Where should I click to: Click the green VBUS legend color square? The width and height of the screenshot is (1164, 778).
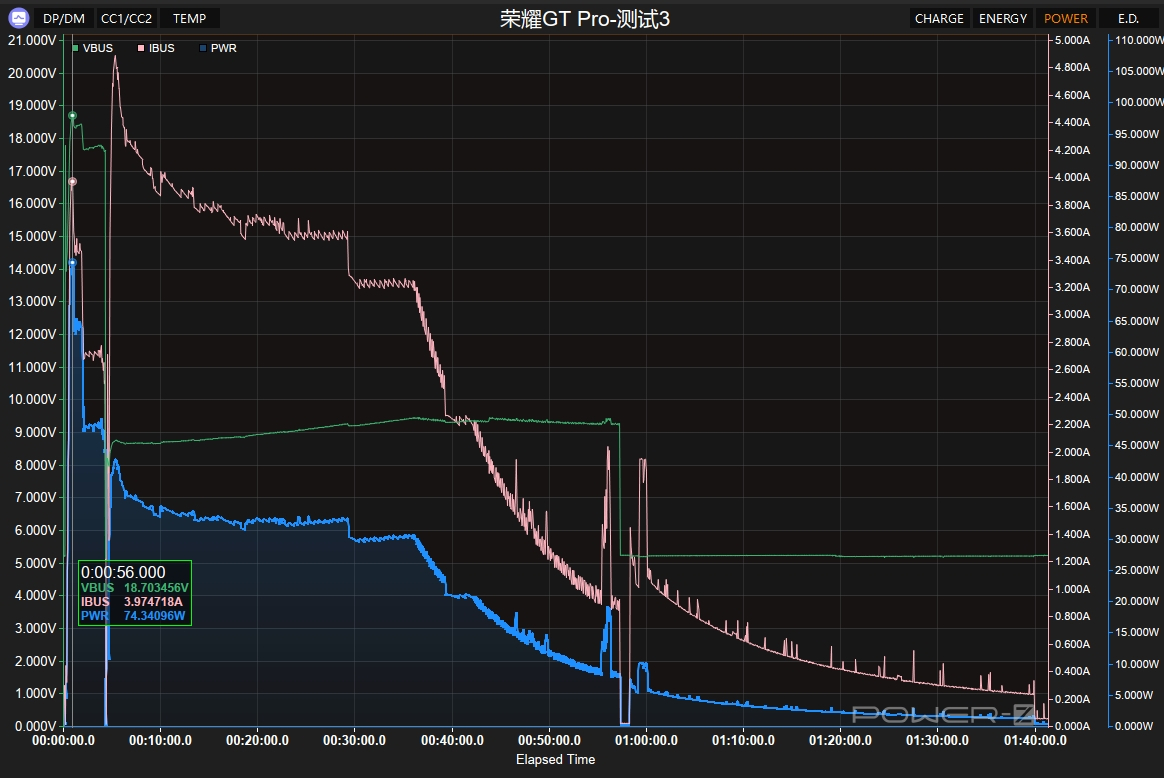point(76,48)
